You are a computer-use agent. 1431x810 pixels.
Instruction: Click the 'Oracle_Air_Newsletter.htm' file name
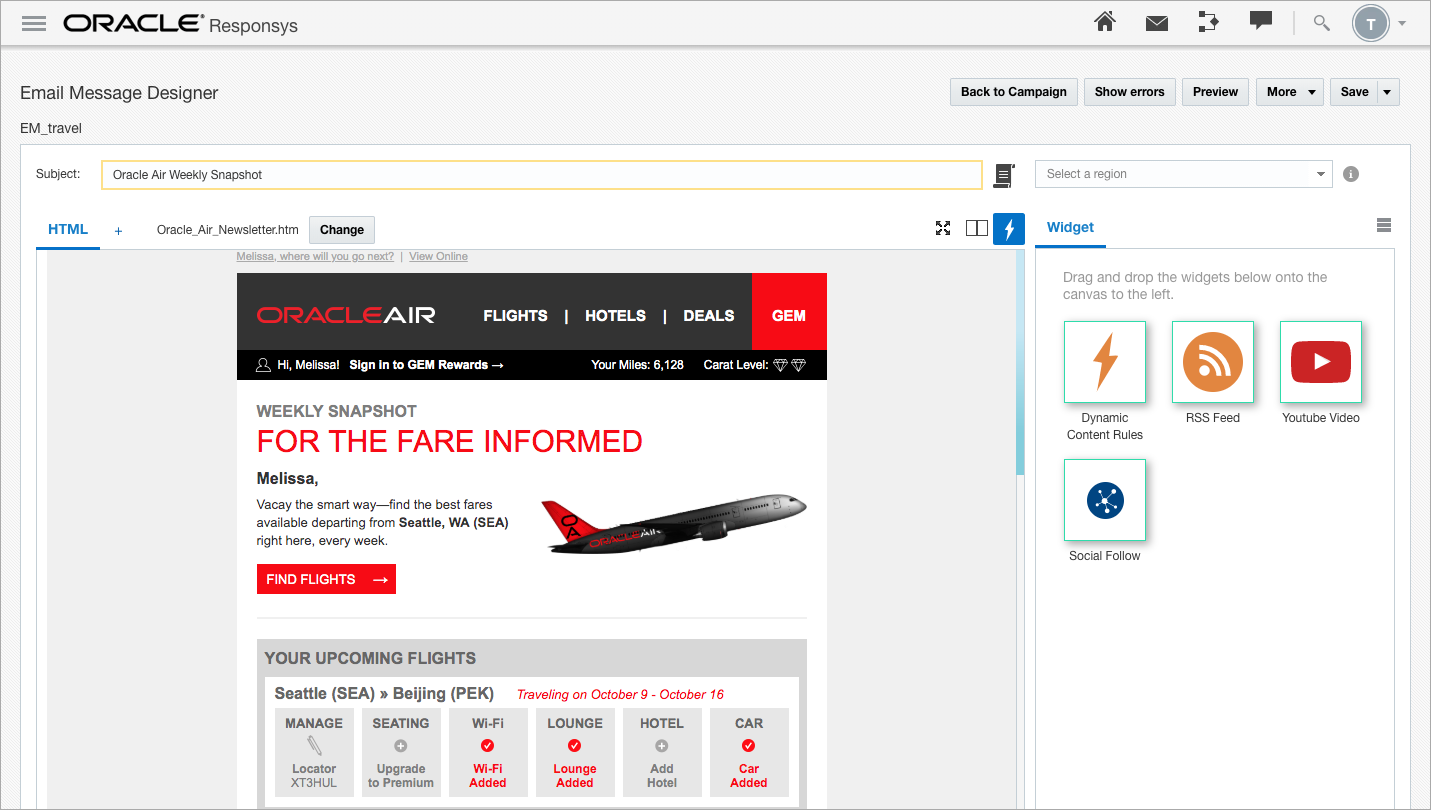pos(228,230)
